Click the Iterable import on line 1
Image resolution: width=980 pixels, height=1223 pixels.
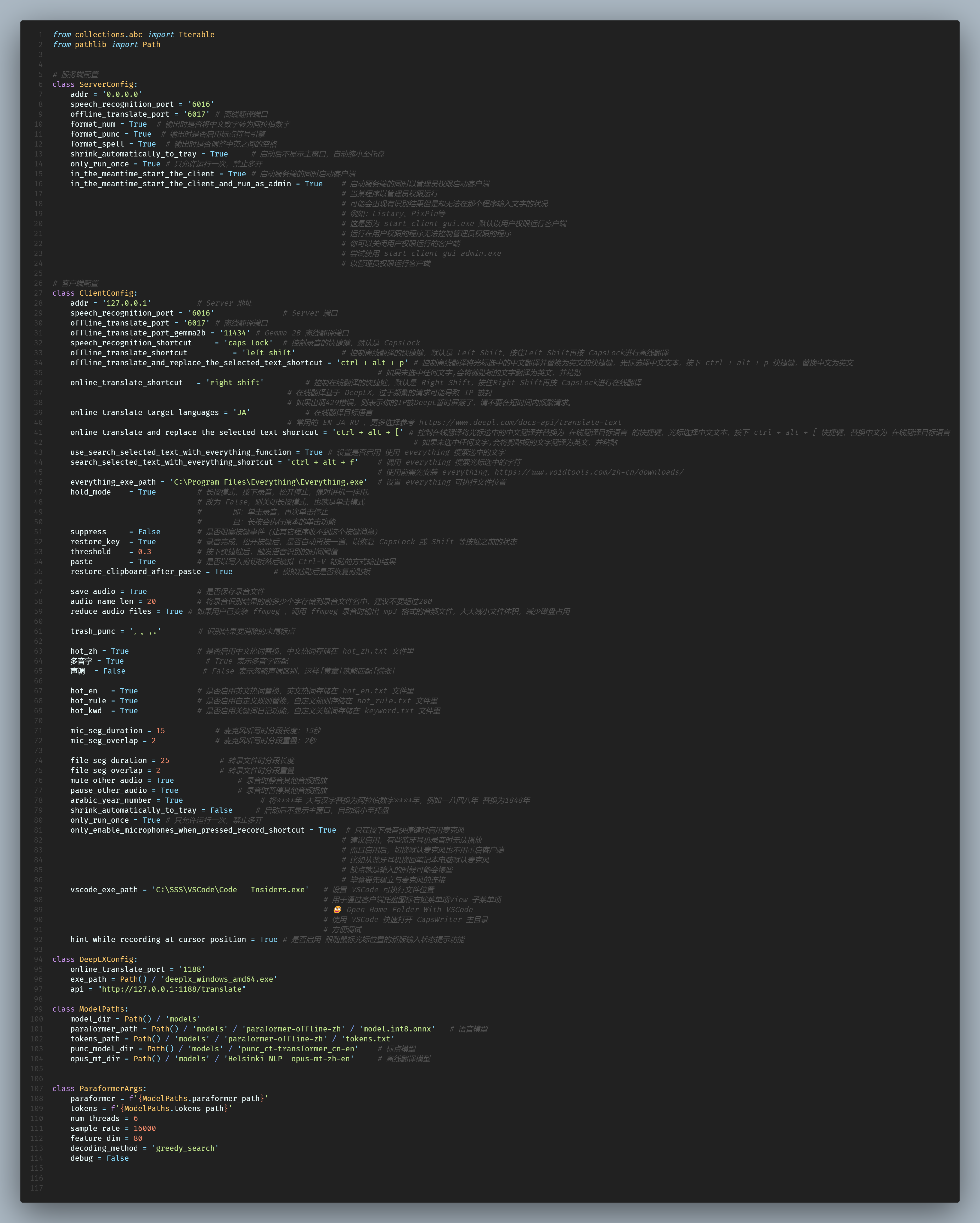(197, 35)
